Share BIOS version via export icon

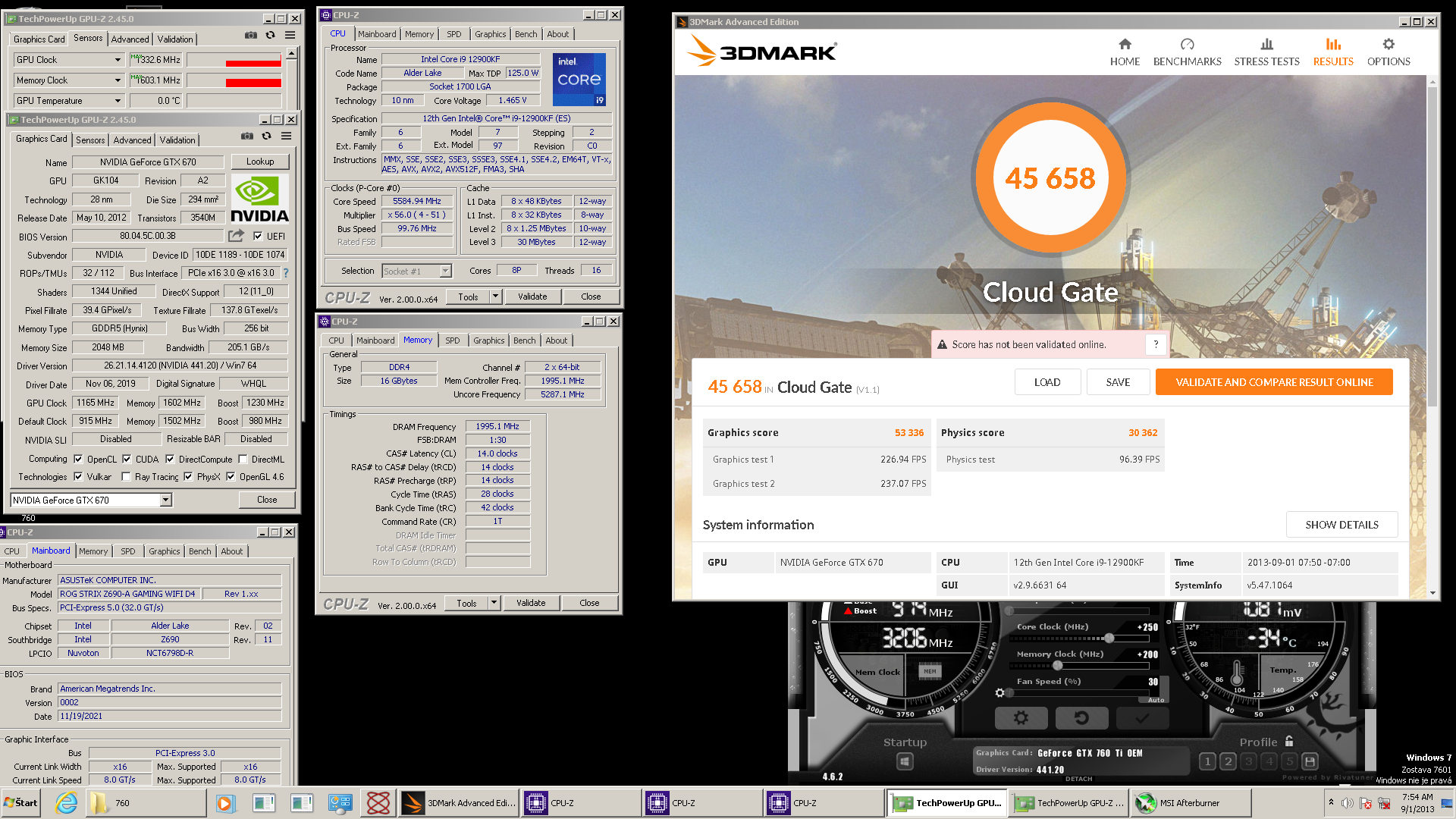(x=237, y=236)
